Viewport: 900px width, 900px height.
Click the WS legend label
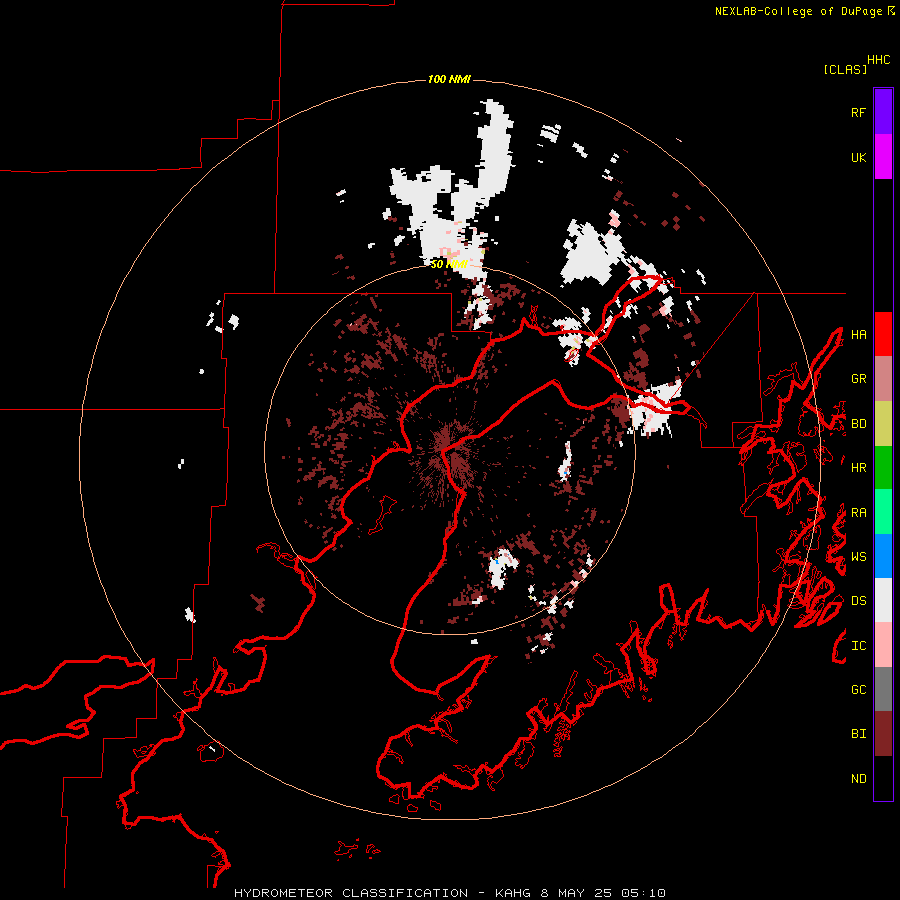(x=858, y=556)
